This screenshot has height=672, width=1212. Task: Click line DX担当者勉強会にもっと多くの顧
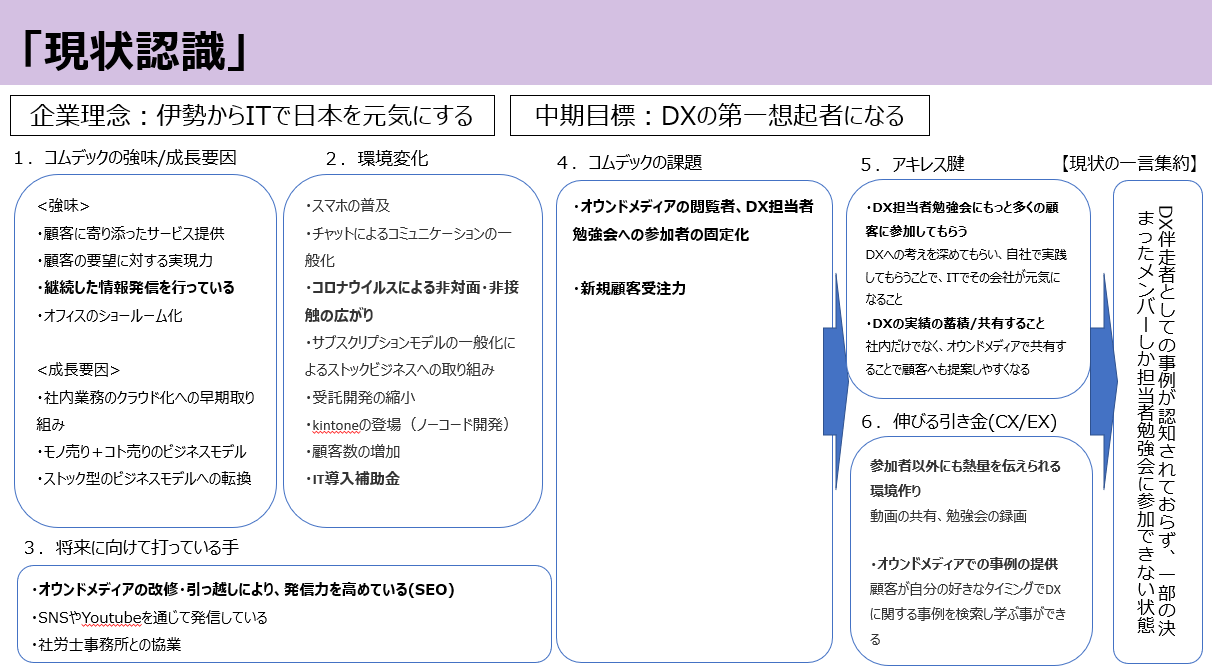963,207
